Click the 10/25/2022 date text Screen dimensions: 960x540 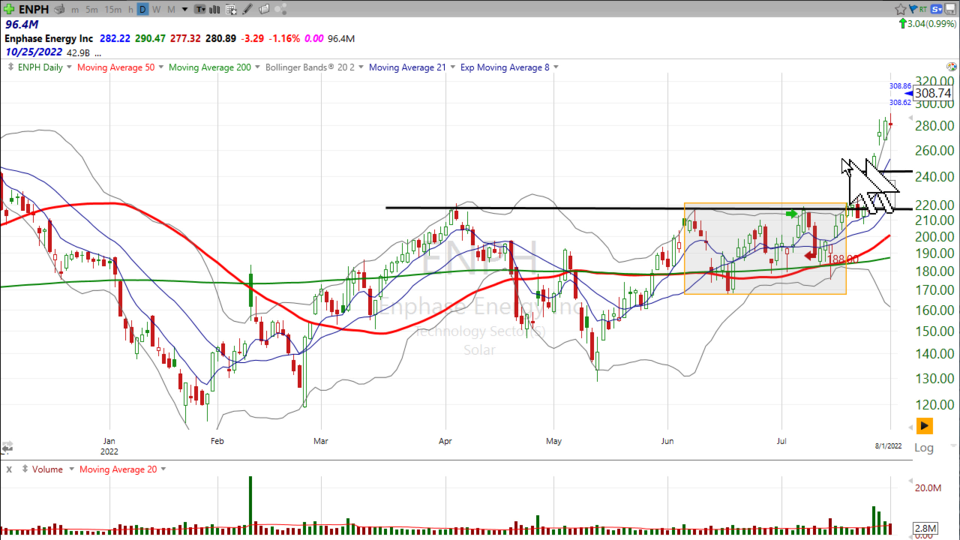tap(34, 52)
